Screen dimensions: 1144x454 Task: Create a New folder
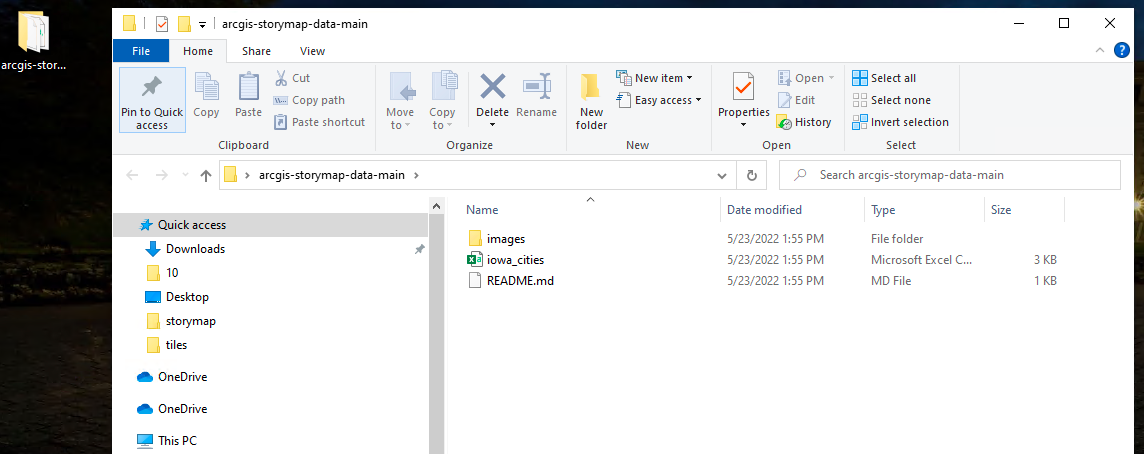591,100
